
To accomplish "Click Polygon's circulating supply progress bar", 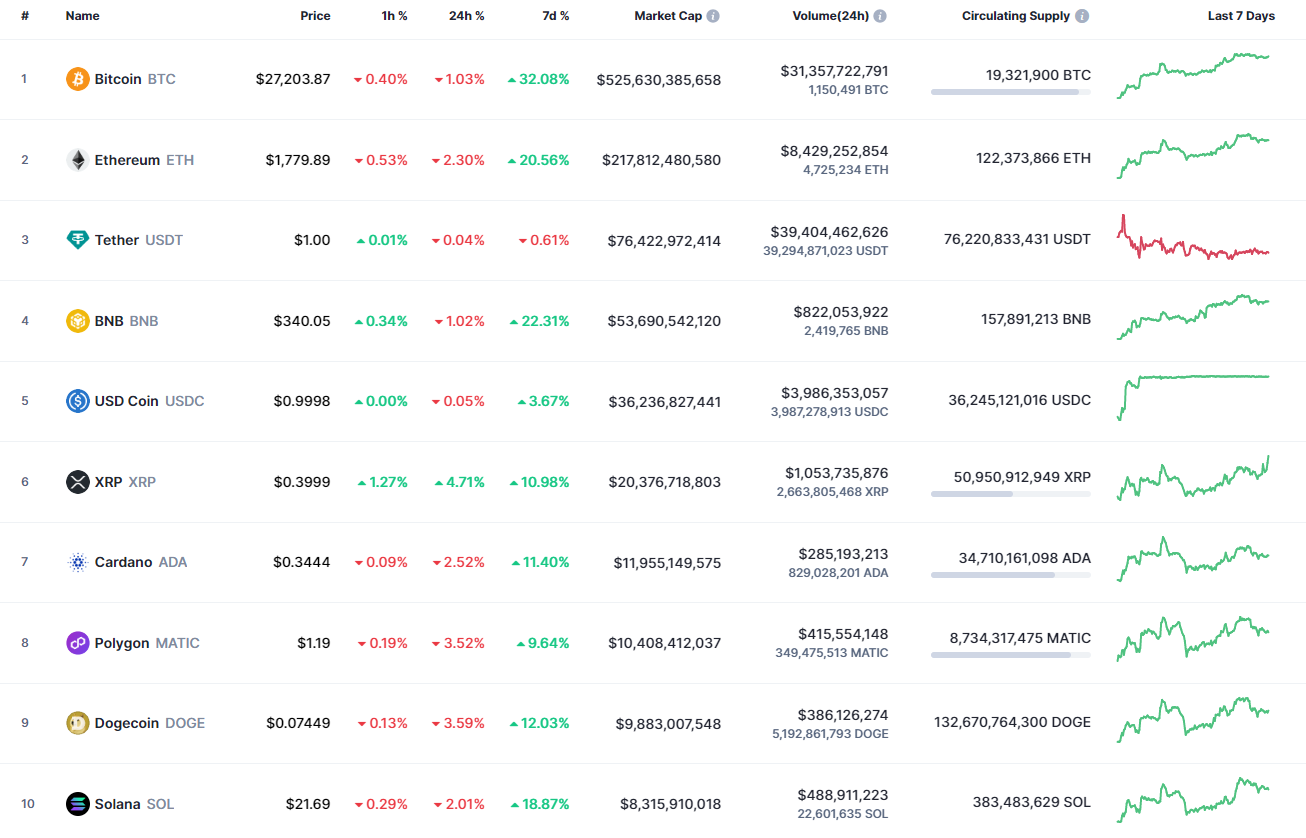I will pyautogui.click(x=1011, y=655).
